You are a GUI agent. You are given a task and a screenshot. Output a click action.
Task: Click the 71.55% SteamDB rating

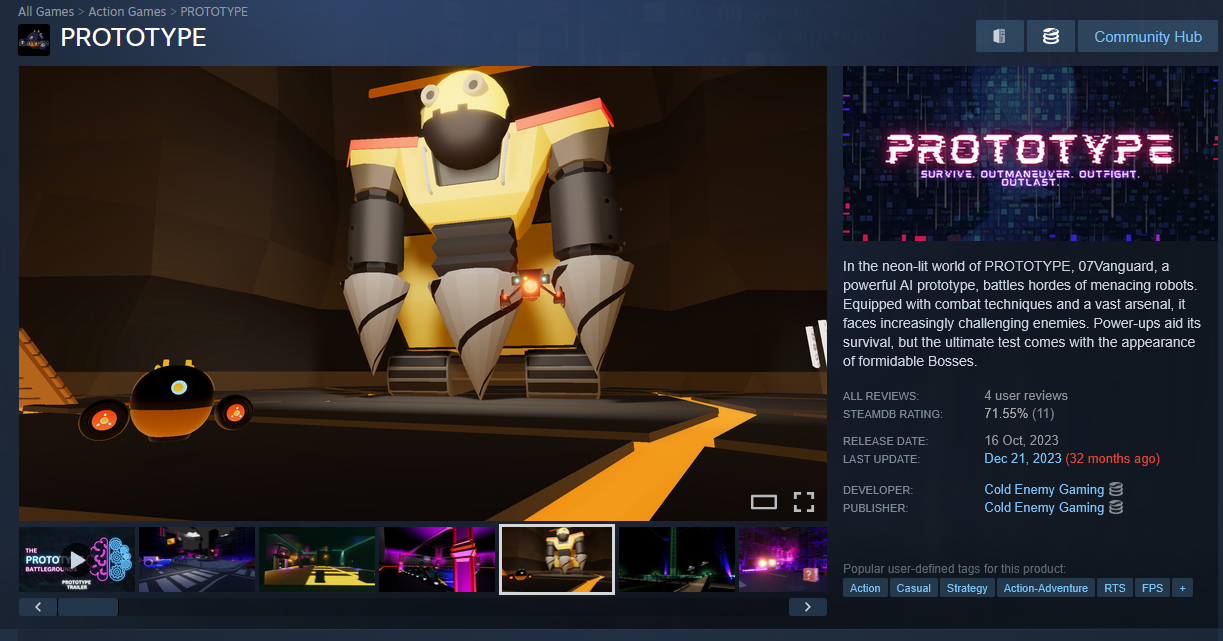(1006, 413)
